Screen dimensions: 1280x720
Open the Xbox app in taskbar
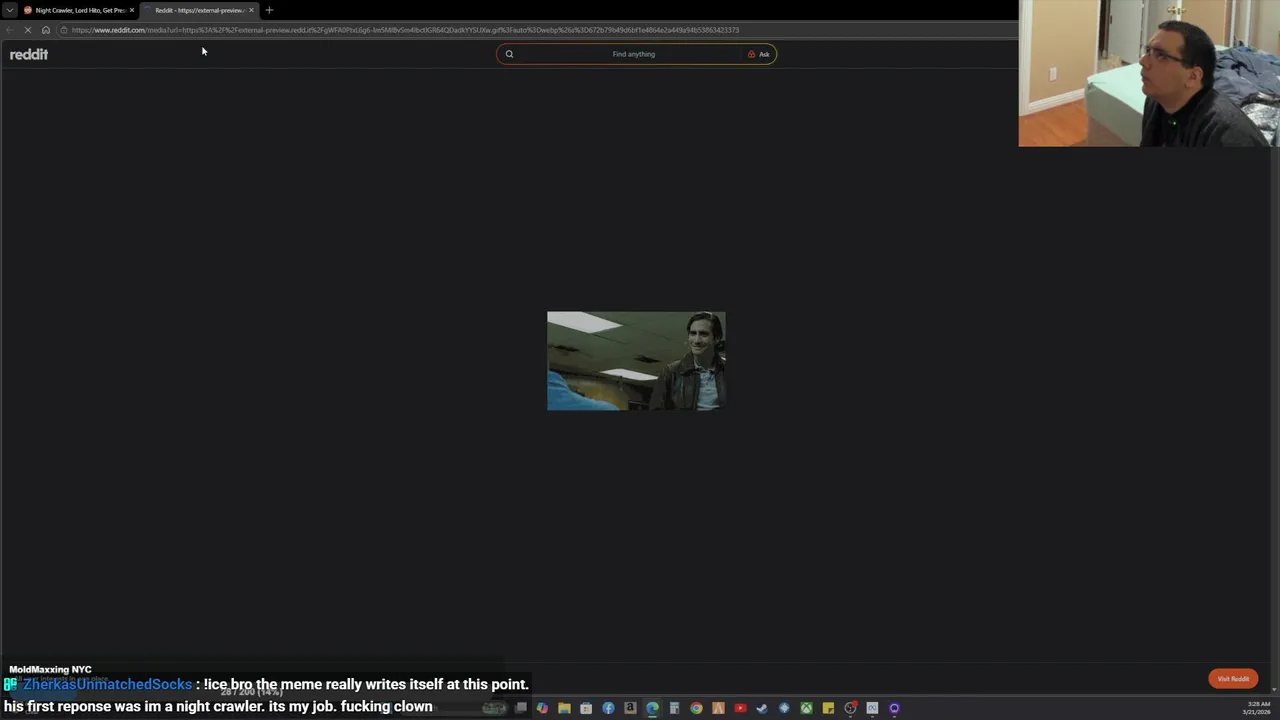pyautogui.click(x=806, y=708)
